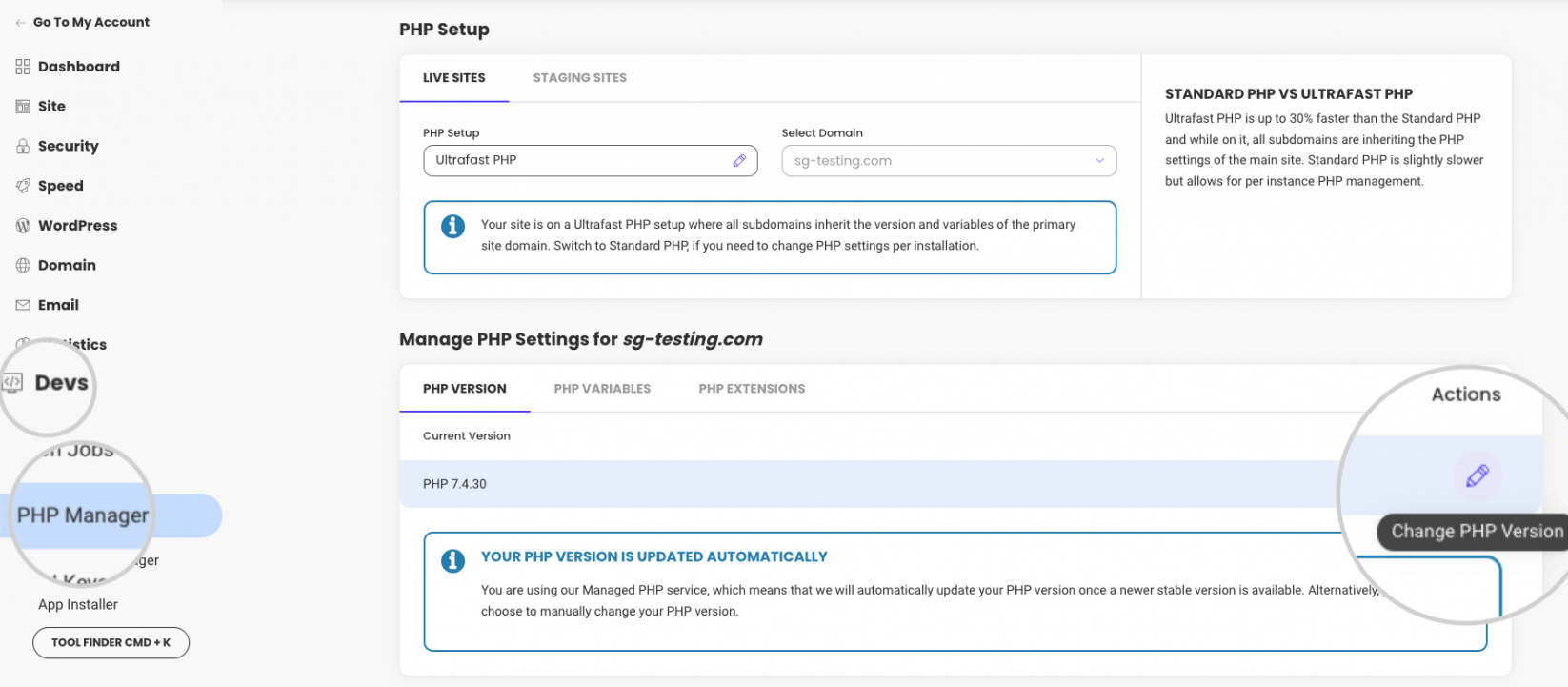The height and width of the screenshot is (687, 1568).
Task: Click the Current Version column header
Action: click(467, 436)
